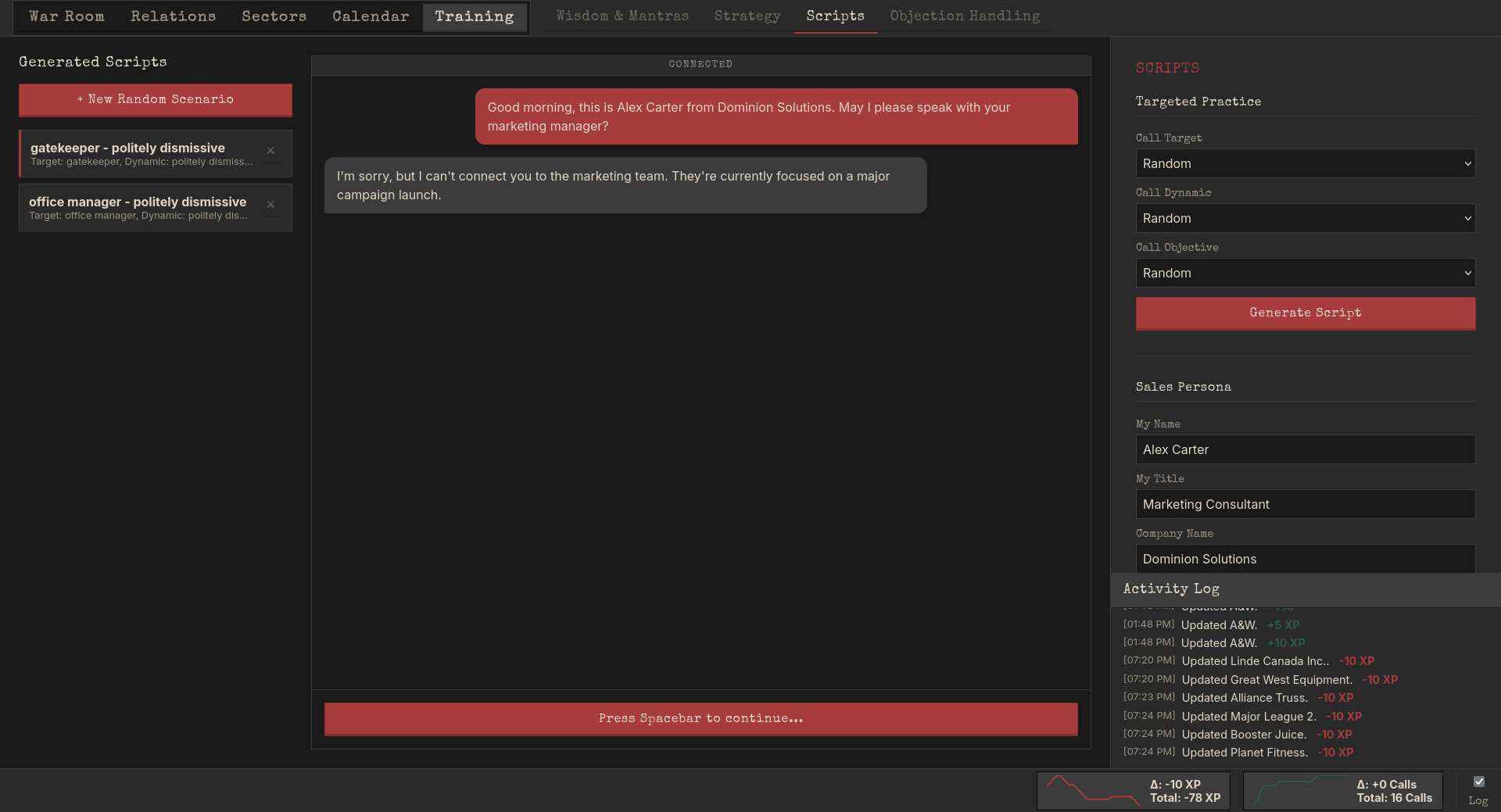Switch to the War Room tab

[x=66, y=16]
